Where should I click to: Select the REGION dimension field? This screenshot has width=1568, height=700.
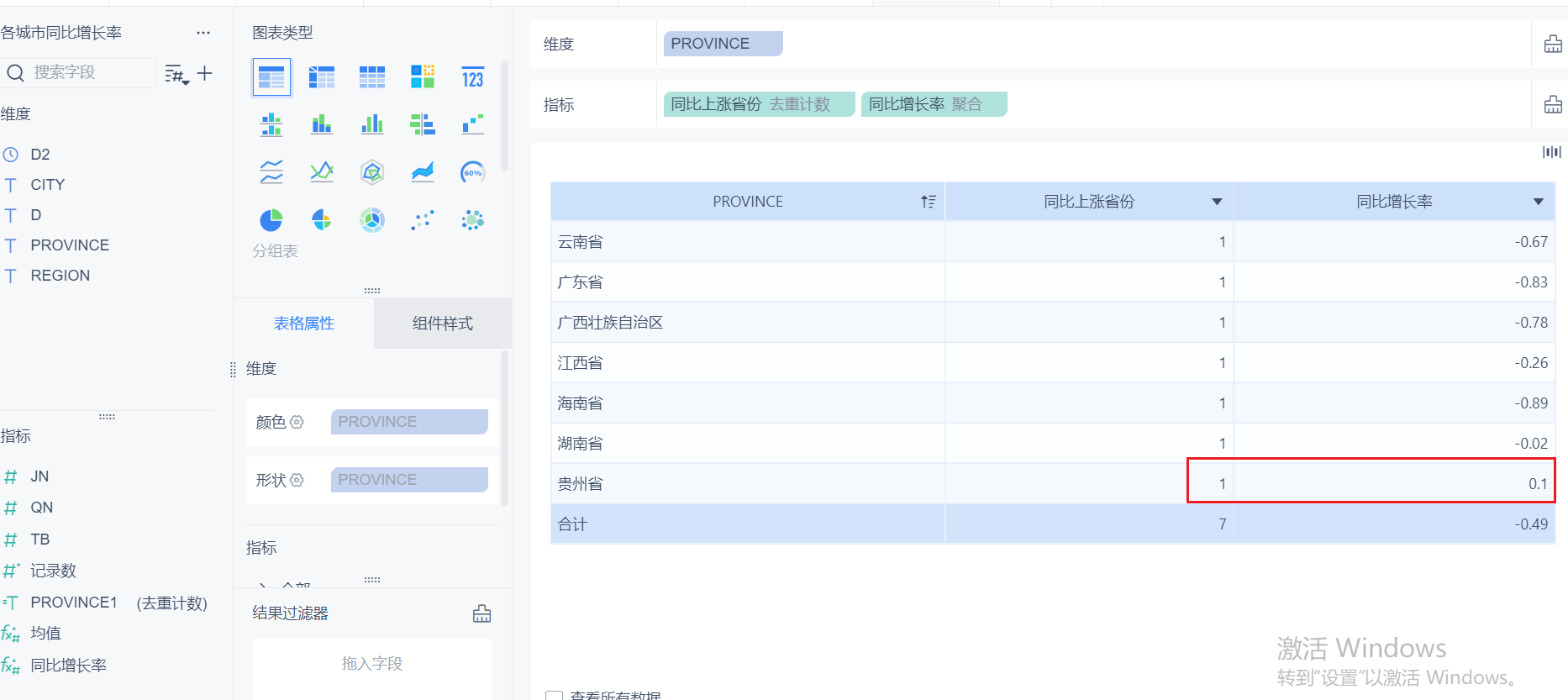pyautogui.click(x=60, y=276)
